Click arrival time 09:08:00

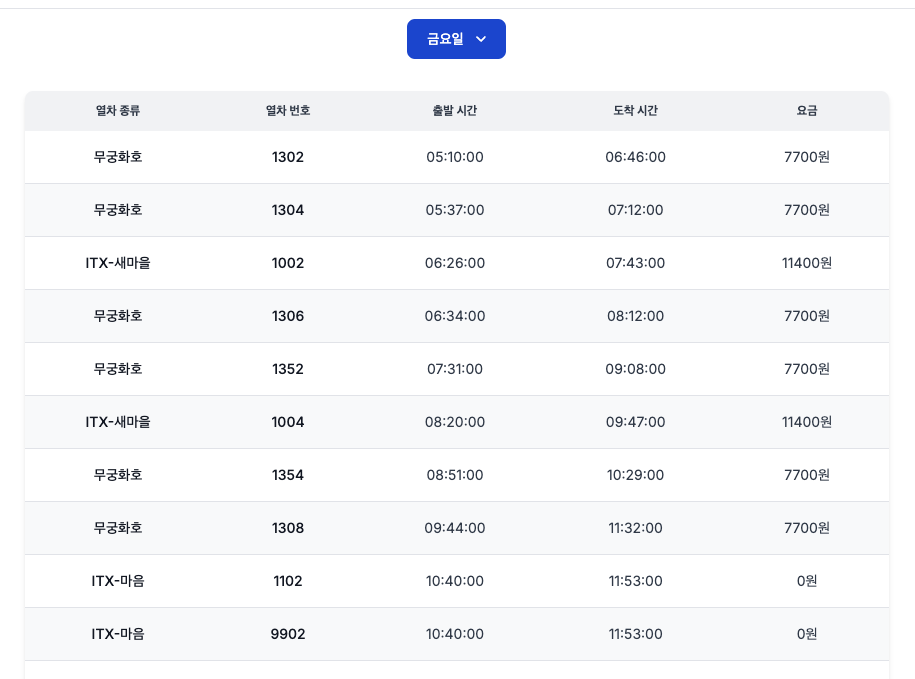(635, 369)
